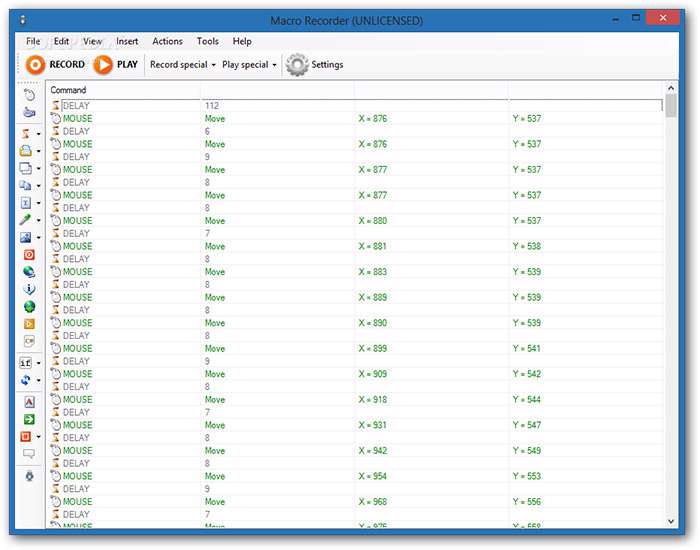Open the Insert menu

pos(127,41)
